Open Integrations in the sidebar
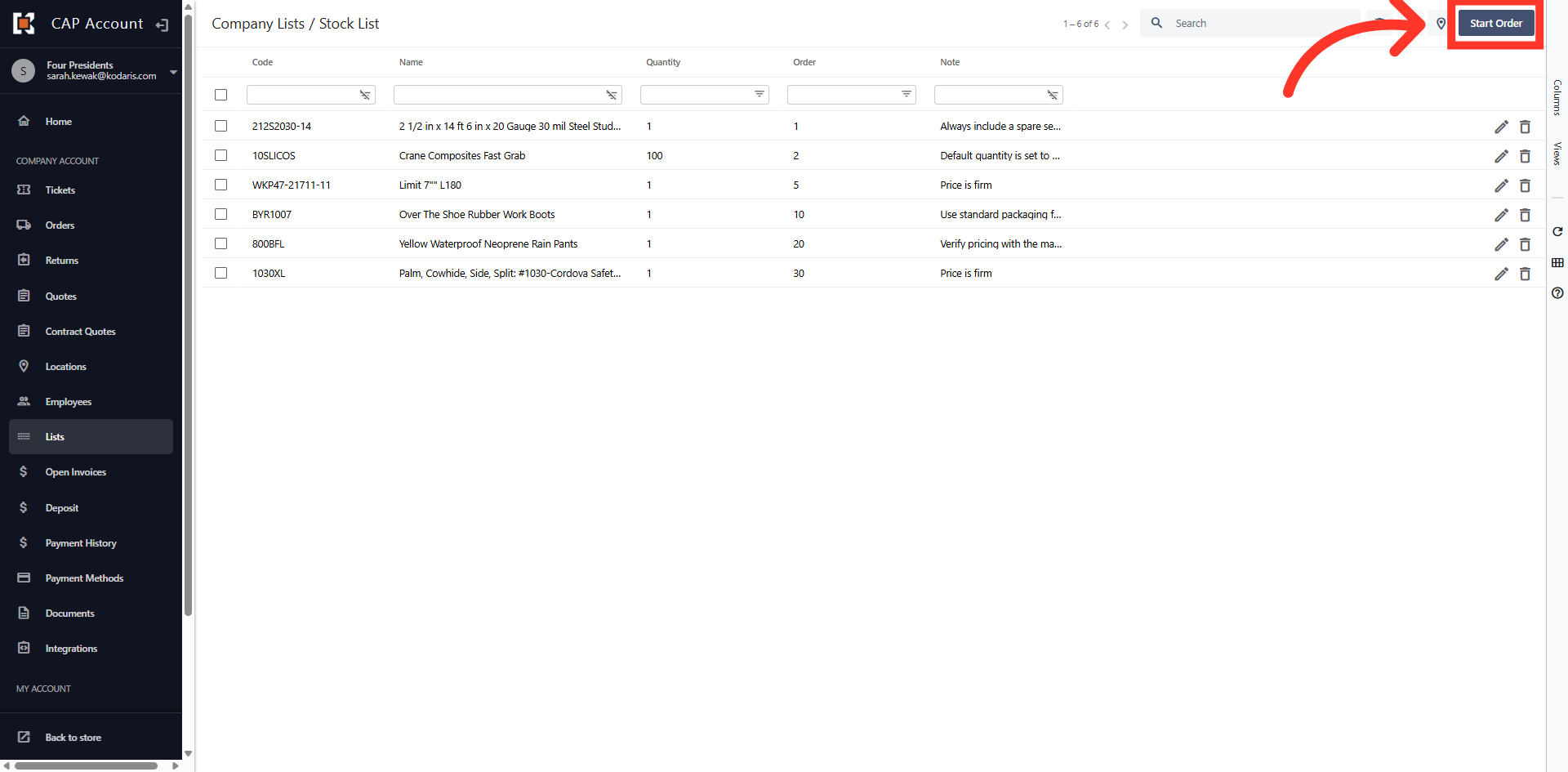1568x772 pixels. [91, 649]
